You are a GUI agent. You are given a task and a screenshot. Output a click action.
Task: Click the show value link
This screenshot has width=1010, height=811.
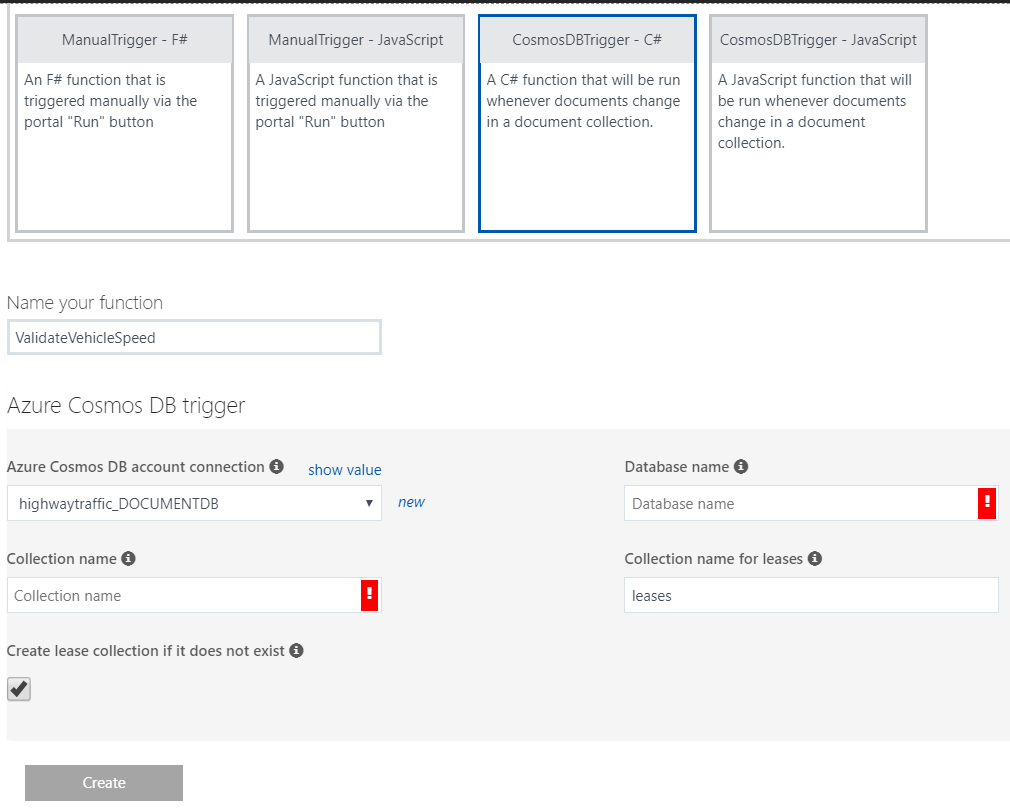[x=345, y=470]
